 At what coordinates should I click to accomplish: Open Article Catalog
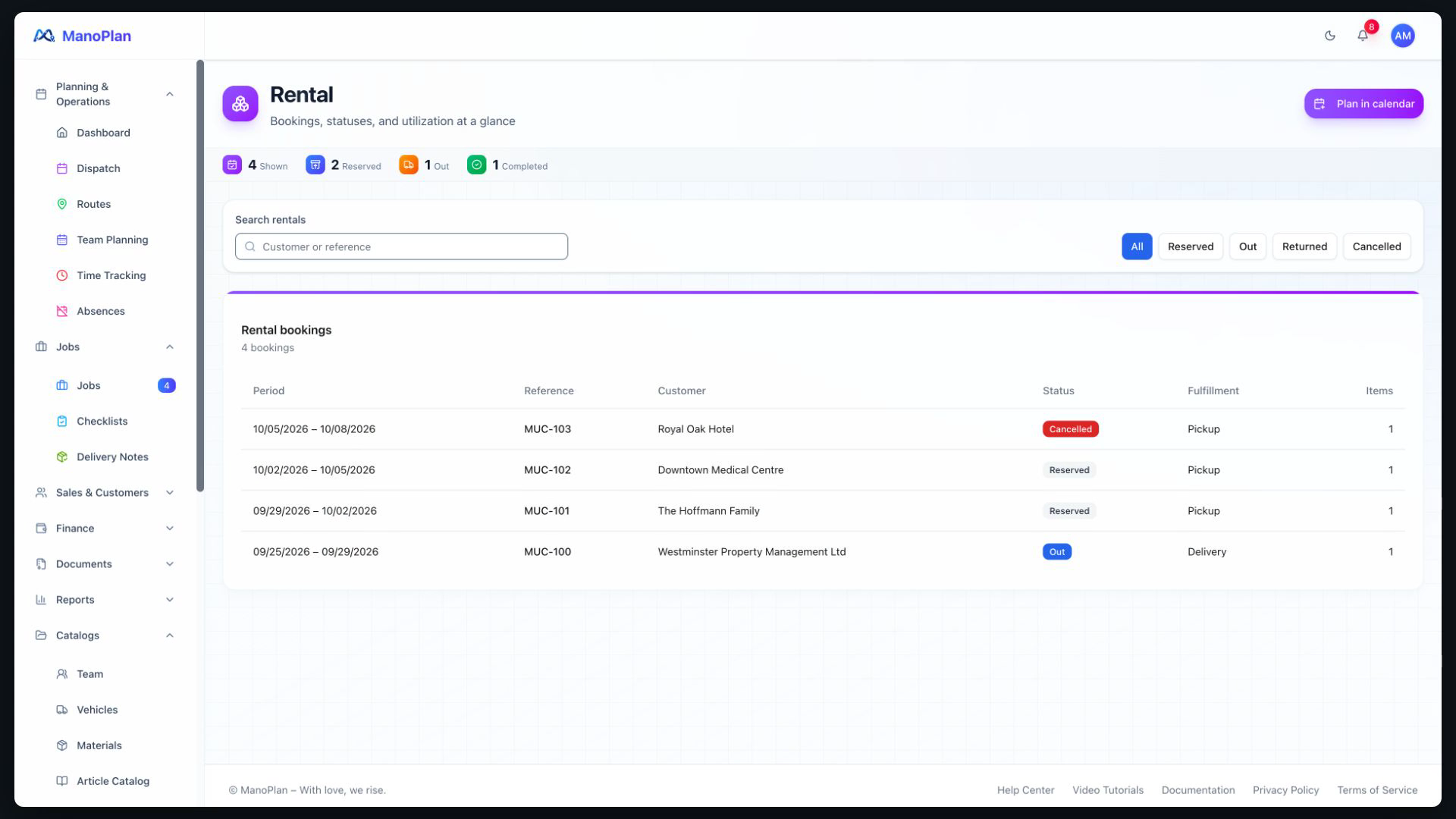pyautogui.click(x=114, y=781)
